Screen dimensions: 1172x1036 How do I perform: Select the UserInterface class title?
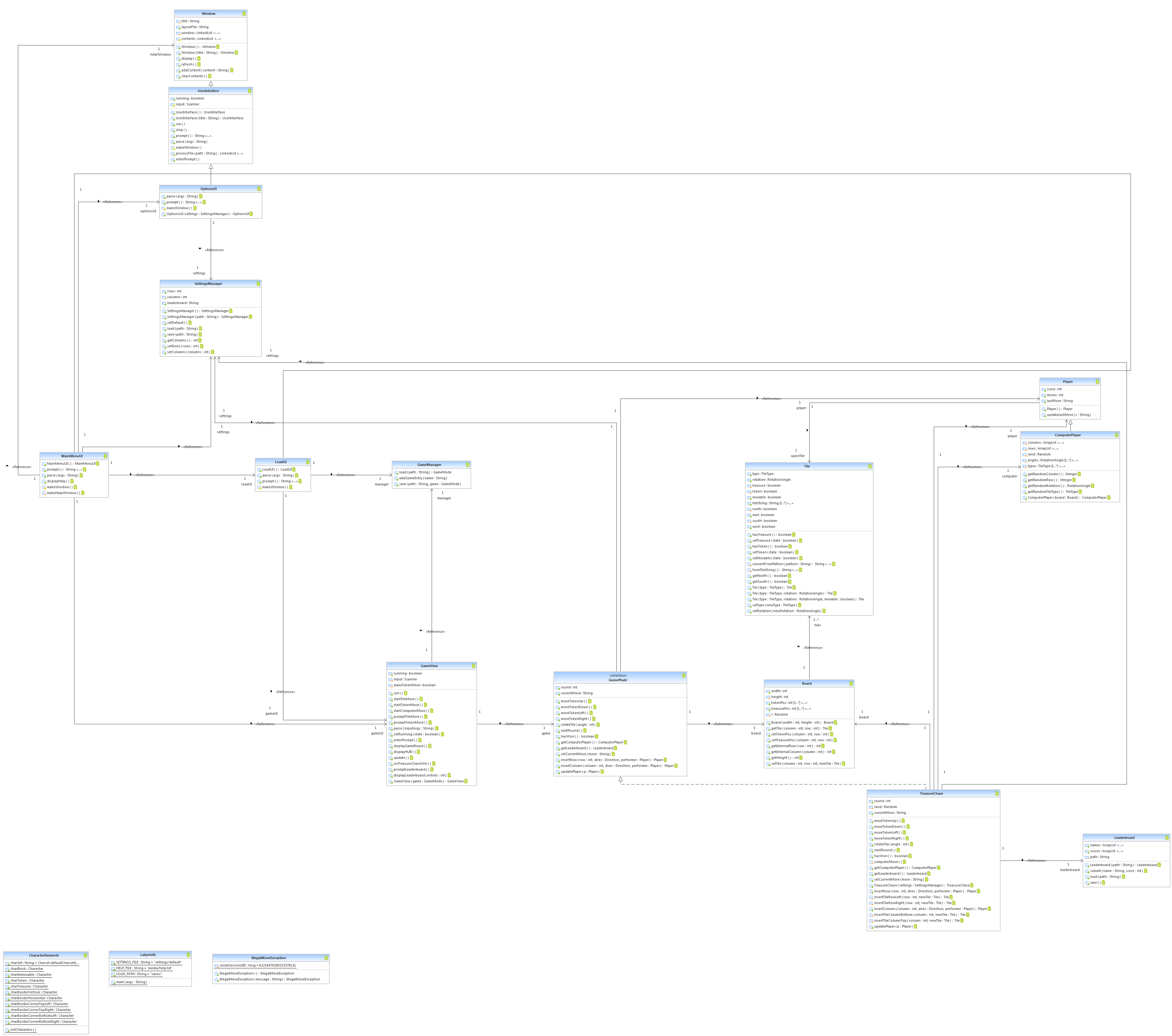pyautogui.click(x=209, y=91)
